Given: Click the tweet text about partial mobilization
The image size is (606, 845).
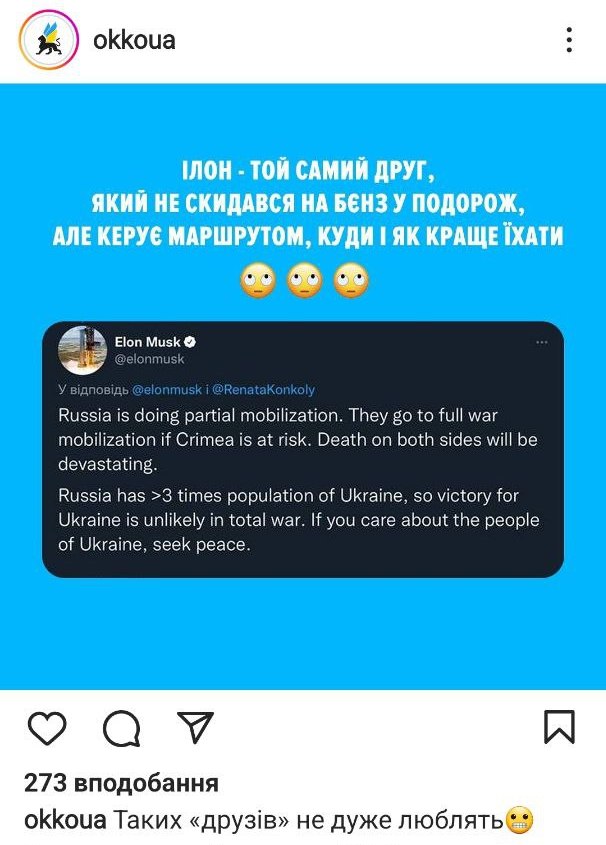Looking at the screenshot, I should click(x=298, y=439).
